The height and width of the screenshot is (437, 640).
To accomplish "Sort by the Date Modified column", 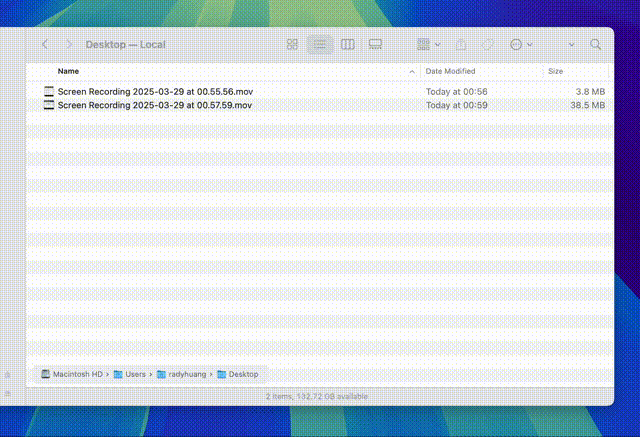I will point(450,71).
